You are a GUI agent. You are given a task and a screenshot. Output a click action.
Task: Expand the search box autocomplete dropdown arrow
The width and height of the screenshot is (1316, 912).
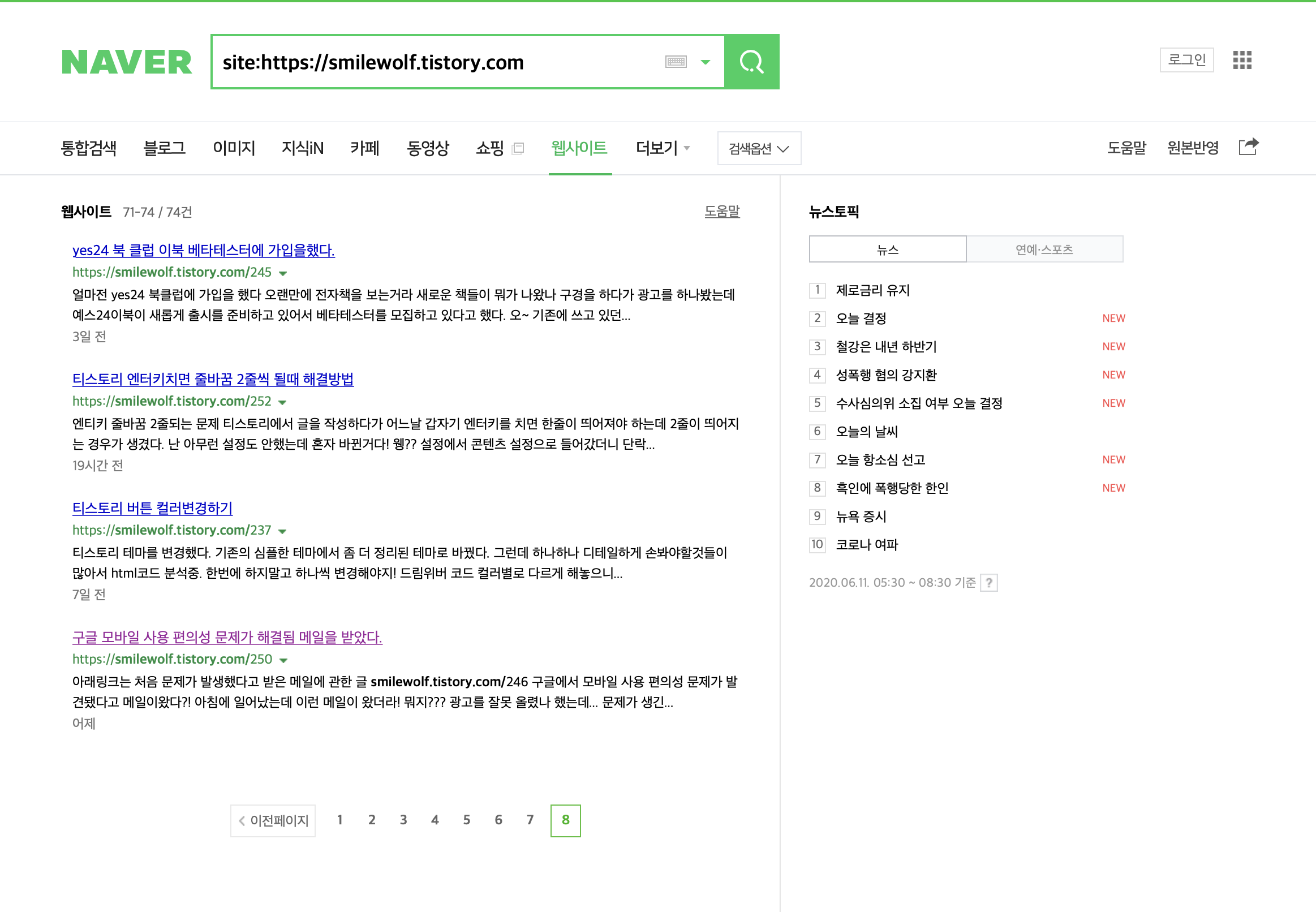(x=706, y=62)
